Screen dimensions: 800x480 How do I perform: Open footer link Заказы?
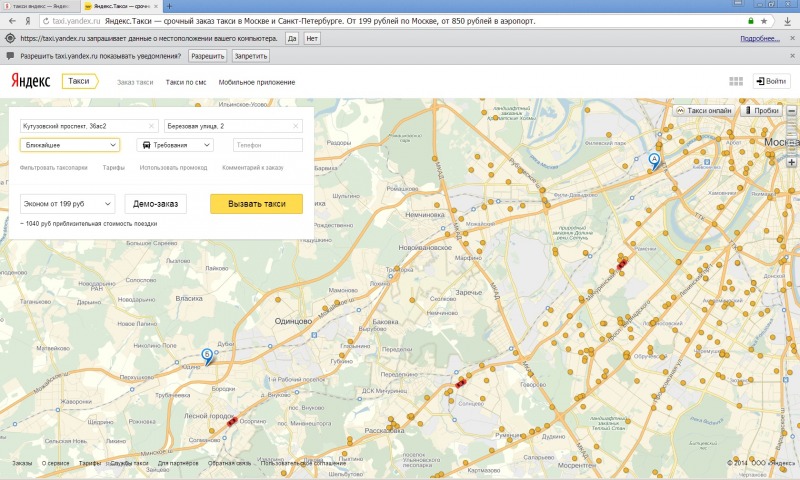pyautogui.click(x=22, y=463)
